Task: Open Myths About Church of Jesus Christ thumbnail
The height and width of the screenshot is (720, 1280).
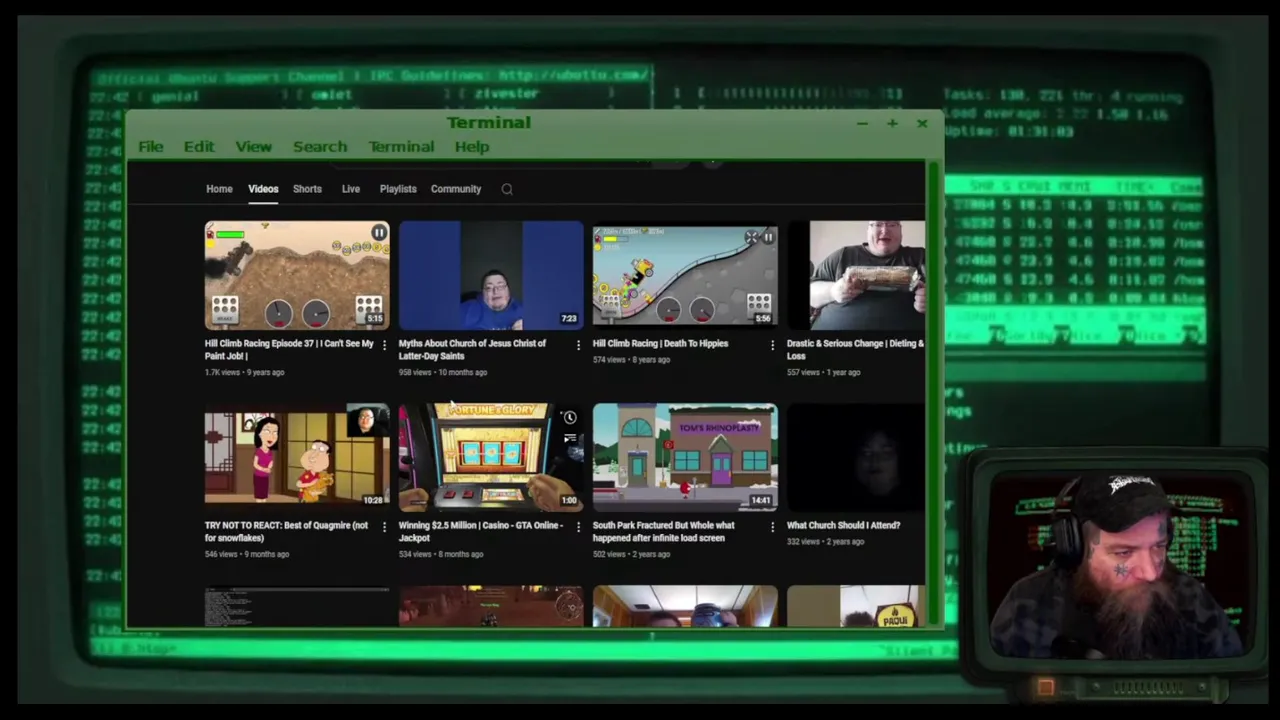Action: (491, 275)
